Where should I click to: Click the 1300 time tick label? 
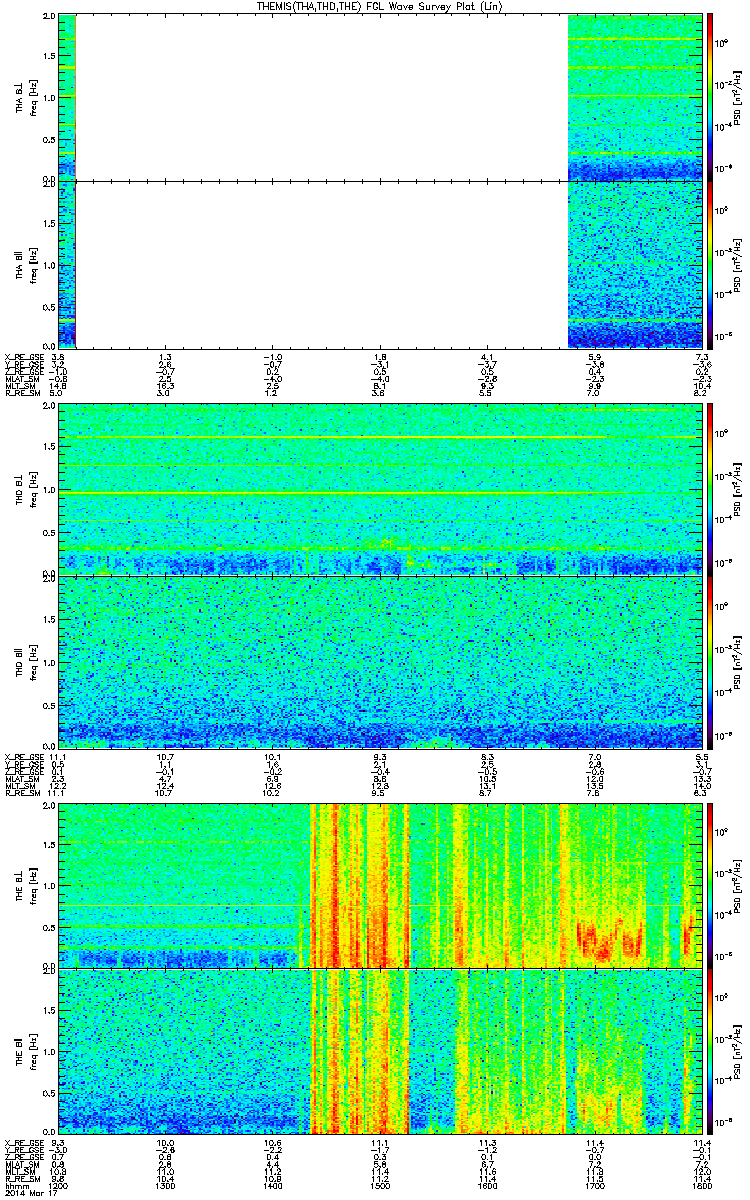(166, 1187)
